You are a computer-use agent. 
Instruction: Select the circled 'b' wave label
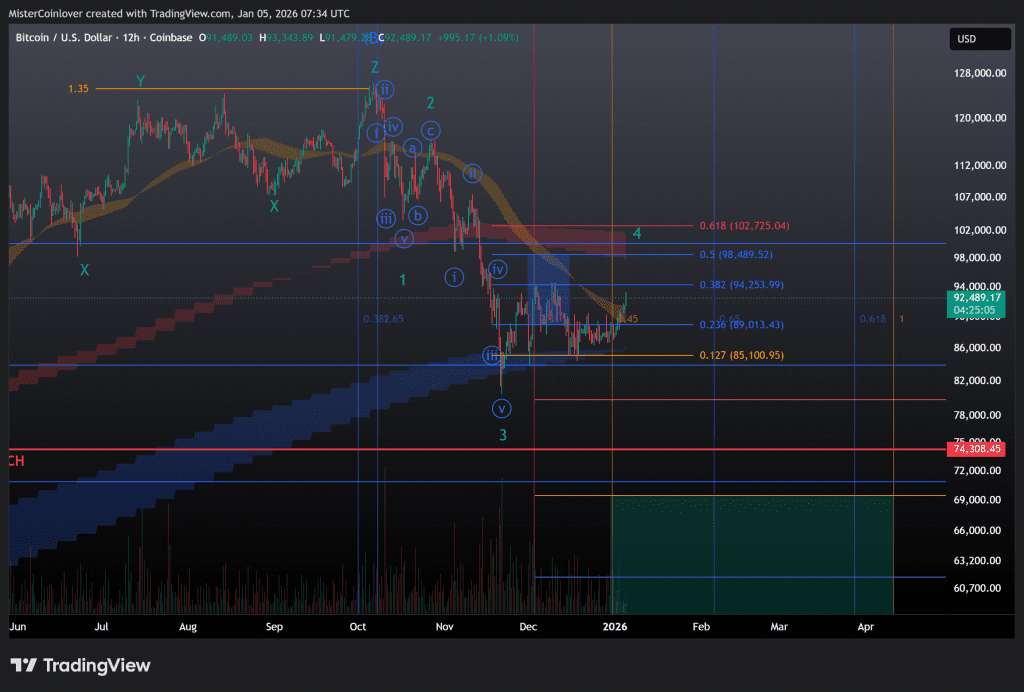click(419, 215)
